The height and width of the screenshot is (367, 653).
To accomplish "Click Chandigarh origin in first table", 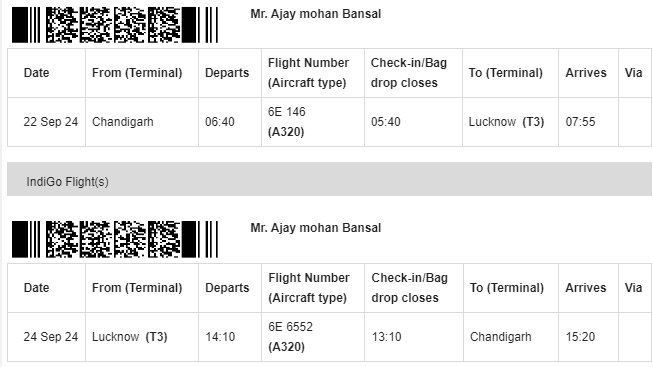I will click(x=123, y=122).
